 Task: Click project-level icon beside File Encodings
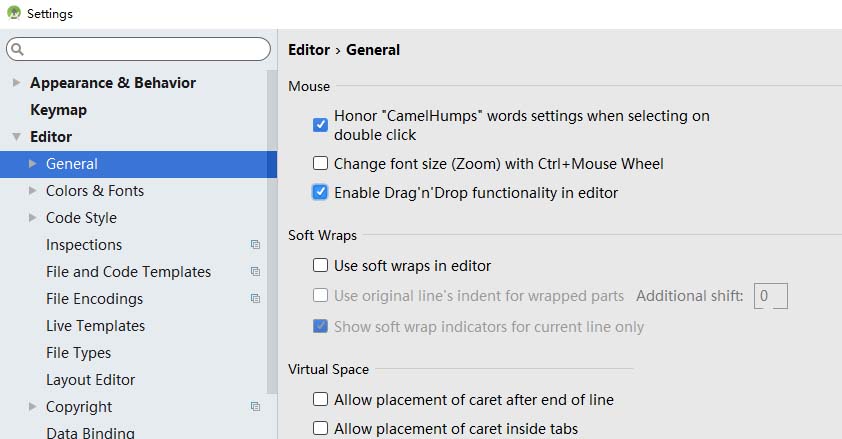255,299
